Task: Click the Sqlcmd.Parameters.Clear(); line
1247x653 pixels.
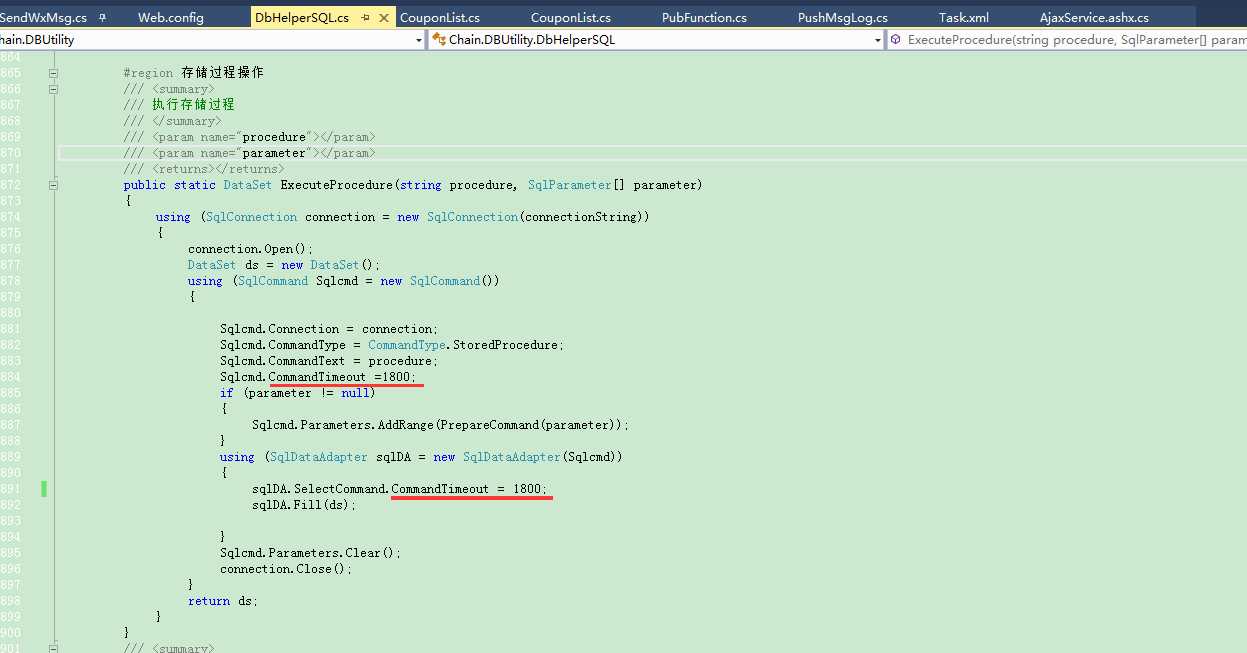Action: click(x=310, y=553)
